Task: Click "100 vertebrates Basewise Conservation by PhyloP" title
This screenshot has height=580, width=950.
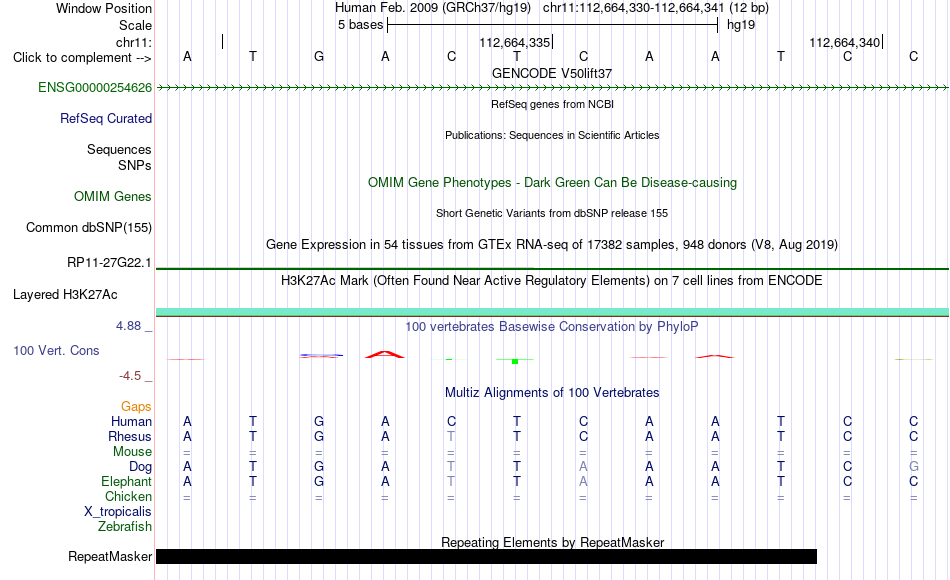Action: click(552, 327)
